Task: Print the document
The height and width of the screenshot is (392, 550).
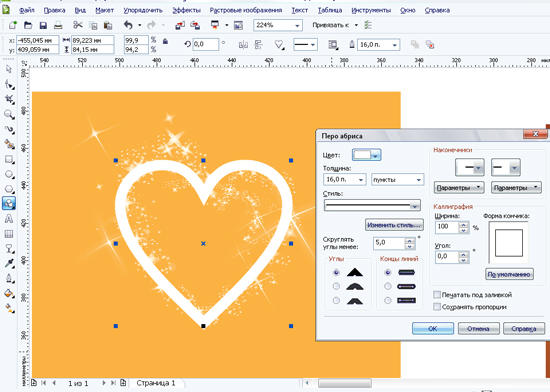Action: [x=58, y=25]
